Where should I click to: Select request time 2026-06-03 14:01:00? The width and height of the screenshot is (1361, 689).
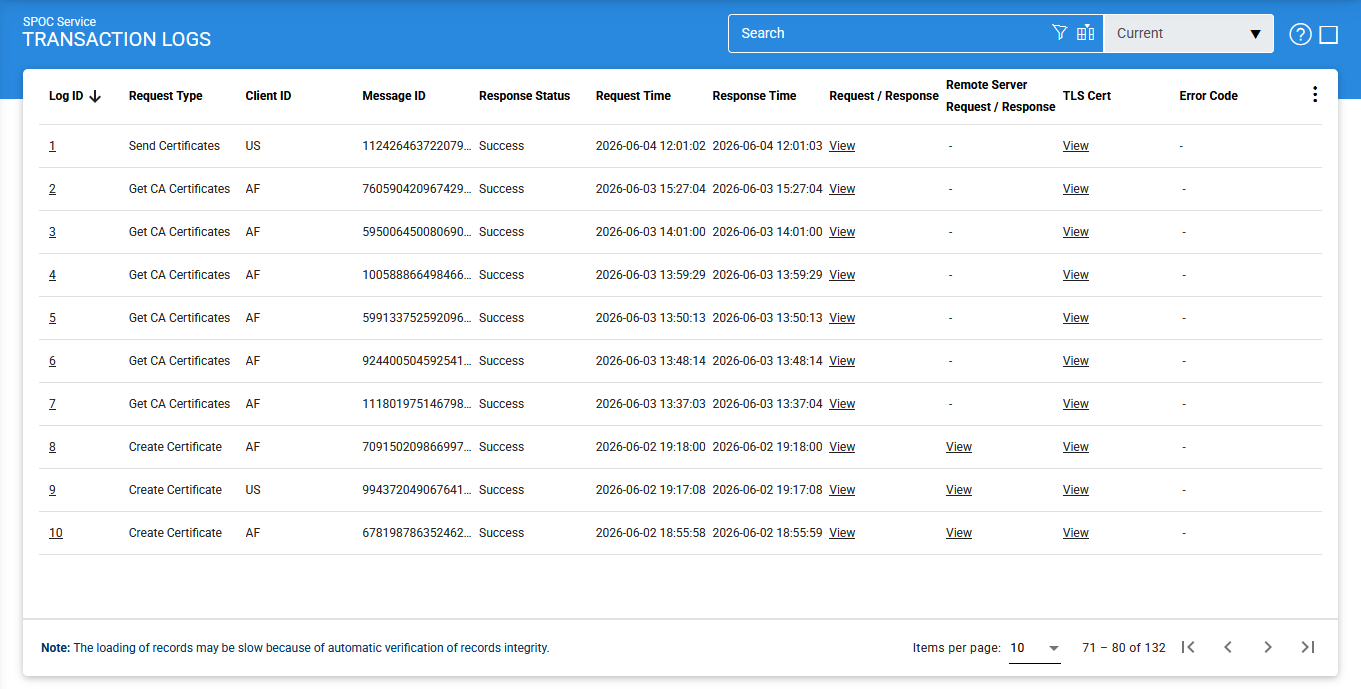(651, 232)
